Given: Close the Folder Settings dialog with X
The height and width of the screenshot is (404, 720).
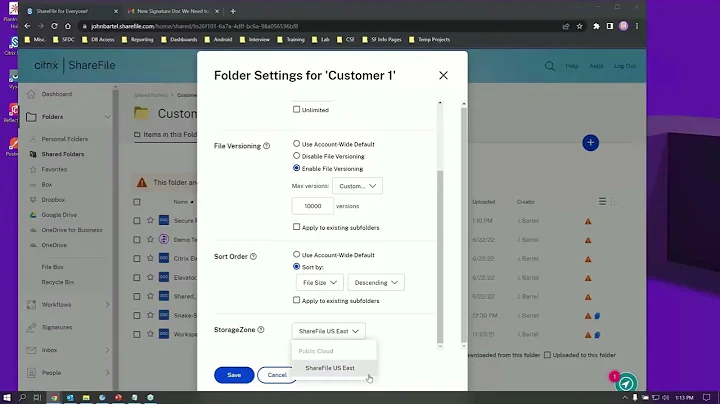Looking at the screenshot, I should click(443, 75).
